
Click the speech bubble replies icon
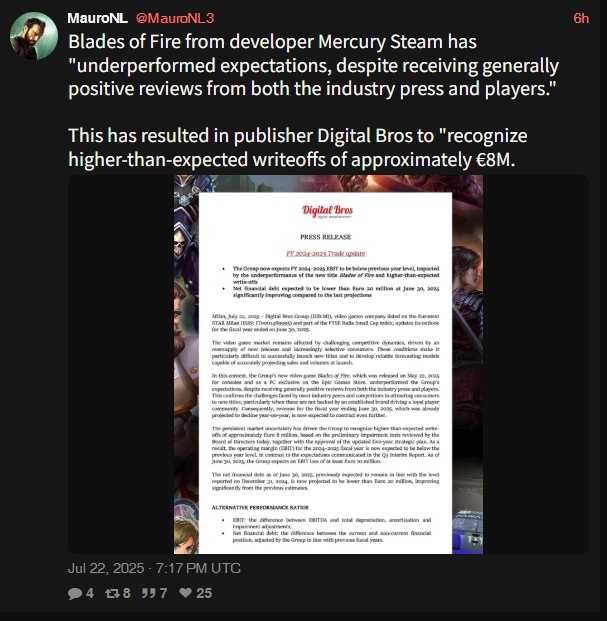[75, 593]
